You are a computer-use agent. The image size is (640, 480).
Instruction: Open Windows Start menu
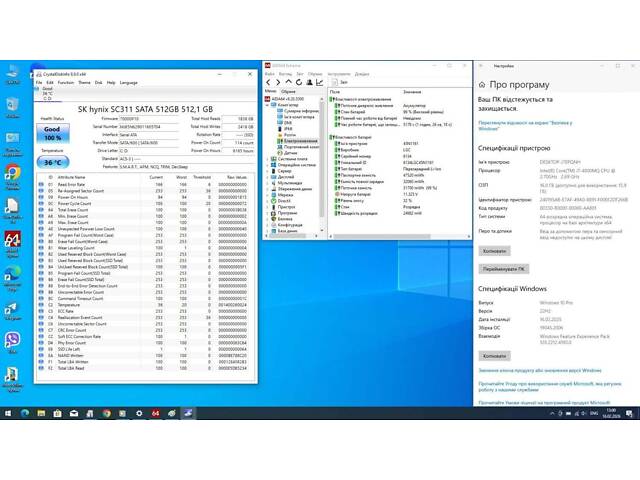(x=8, y=413)
